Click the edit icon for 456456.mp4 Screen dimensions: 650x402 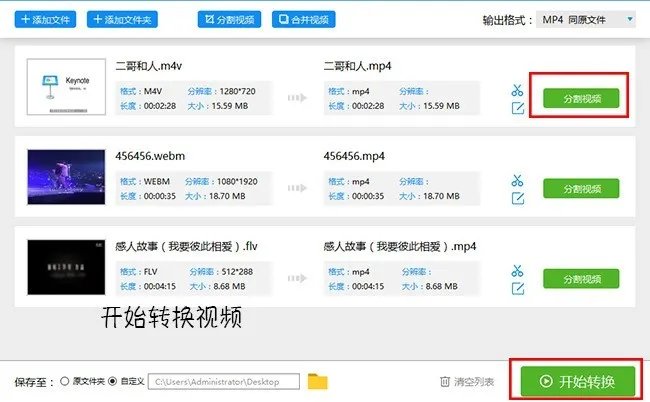coord(518,198)
